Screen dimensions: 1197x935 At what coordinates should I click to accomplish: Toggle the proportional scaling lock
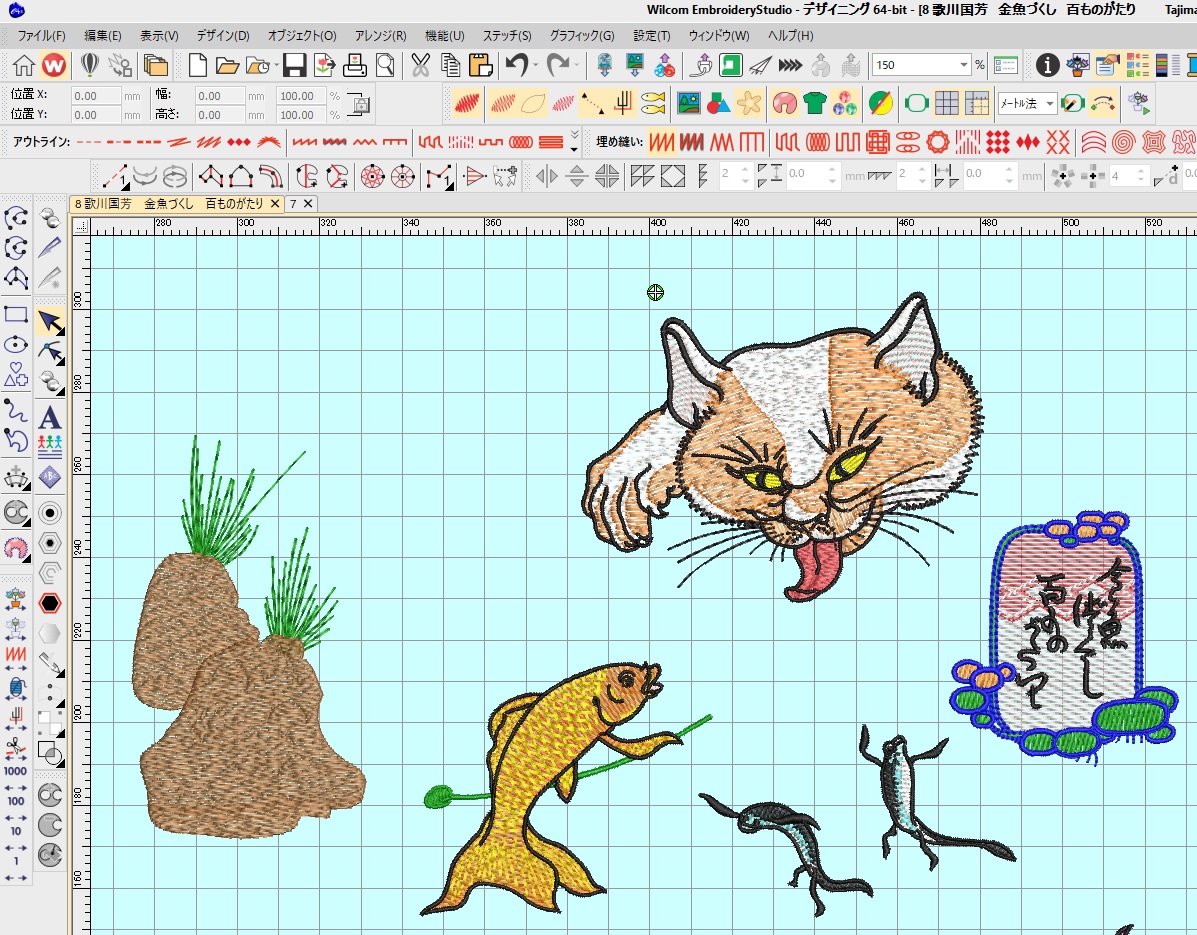[x=358, y=105]
